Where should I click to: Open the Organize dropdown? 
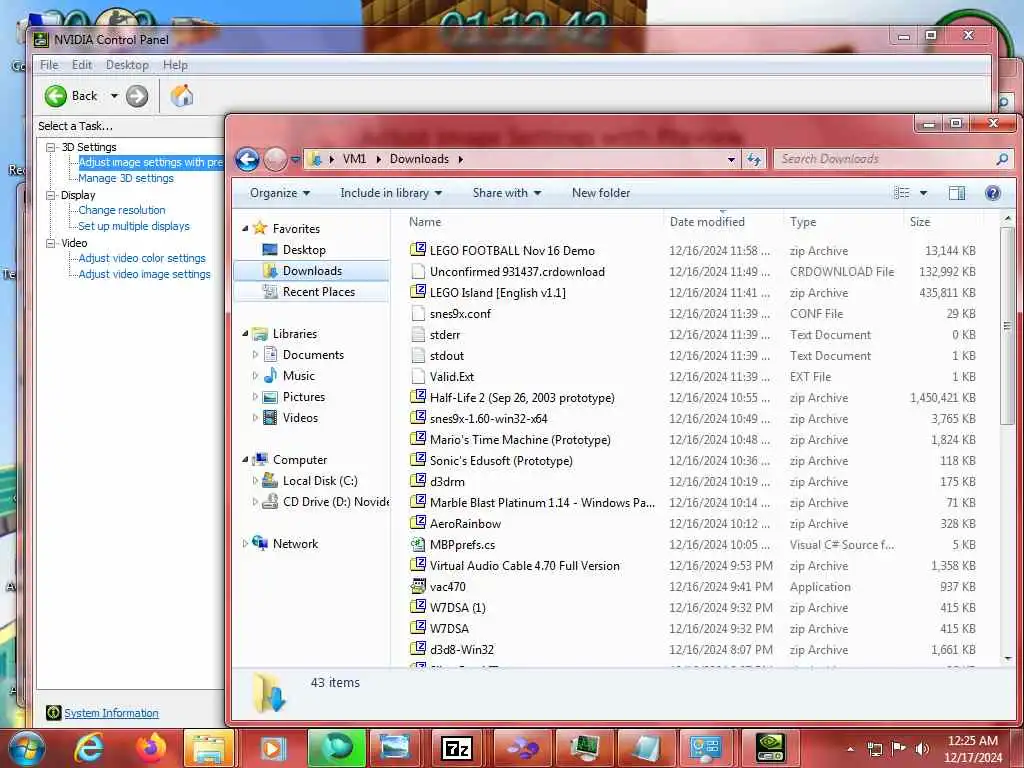click(x=280, y=193)
